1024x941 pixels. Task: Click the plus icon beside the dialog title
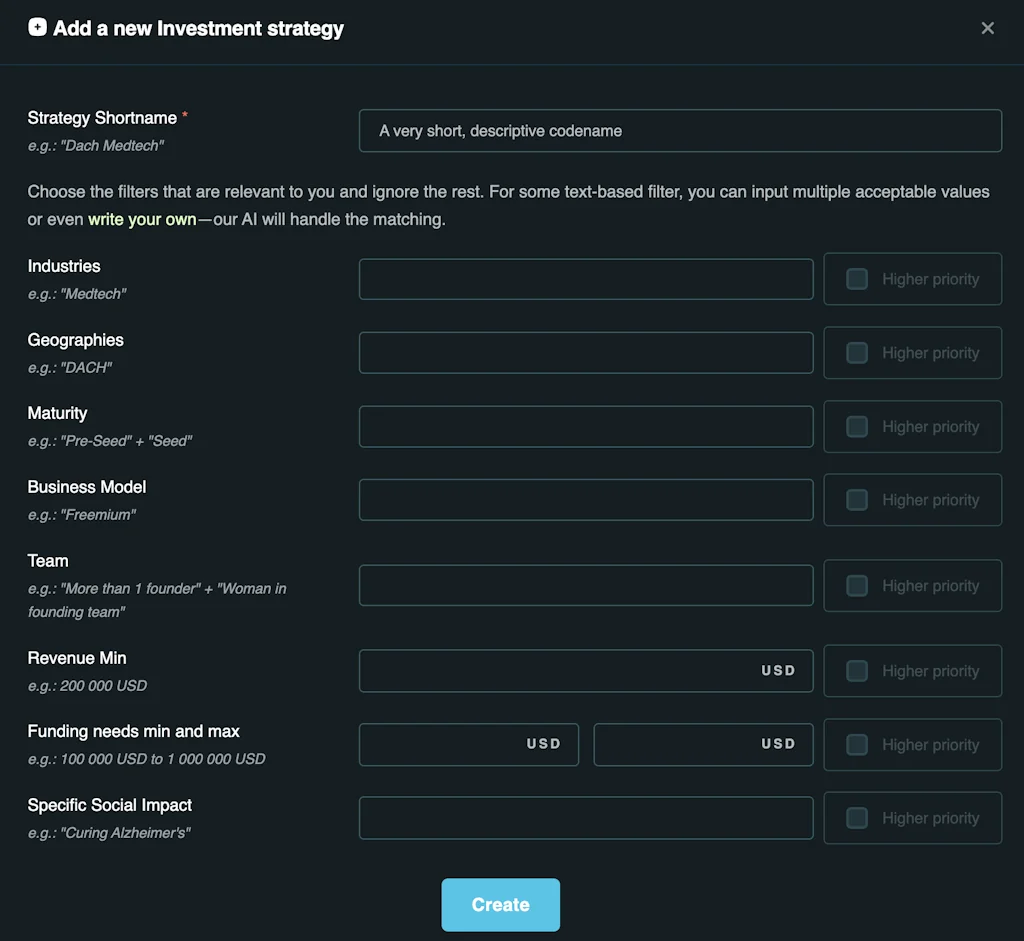(x=37, y=28)
